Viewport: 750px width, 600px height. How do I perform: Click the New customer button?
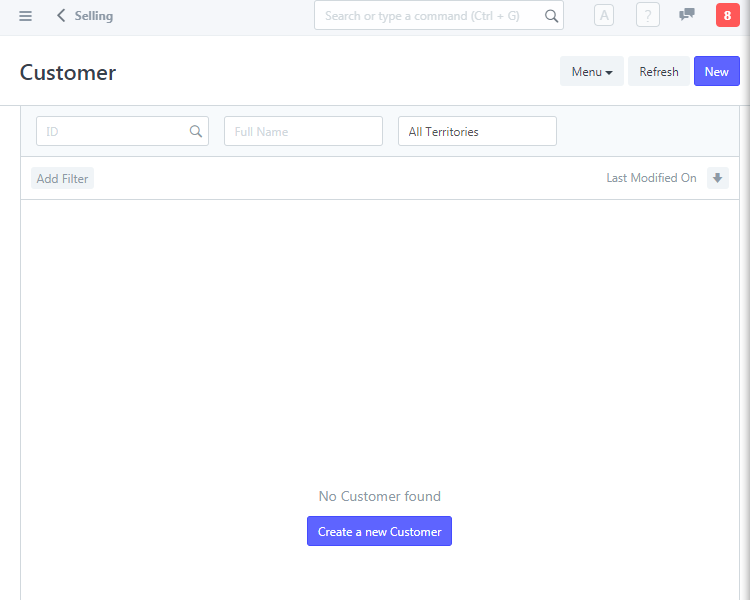[717, 71]
